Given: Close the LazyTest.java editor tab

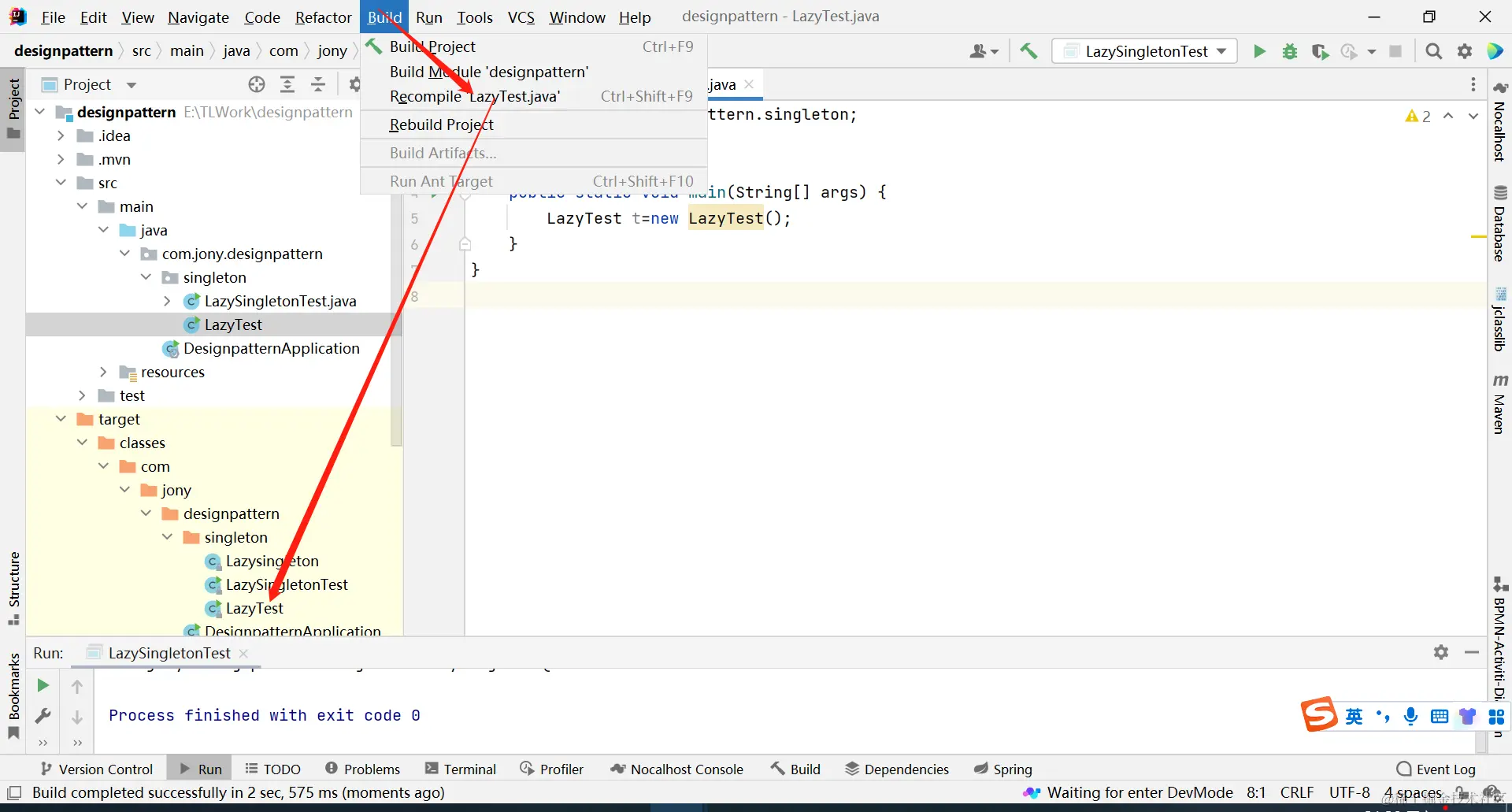Looking at the screenshot, I should click(x=749, y=84).
